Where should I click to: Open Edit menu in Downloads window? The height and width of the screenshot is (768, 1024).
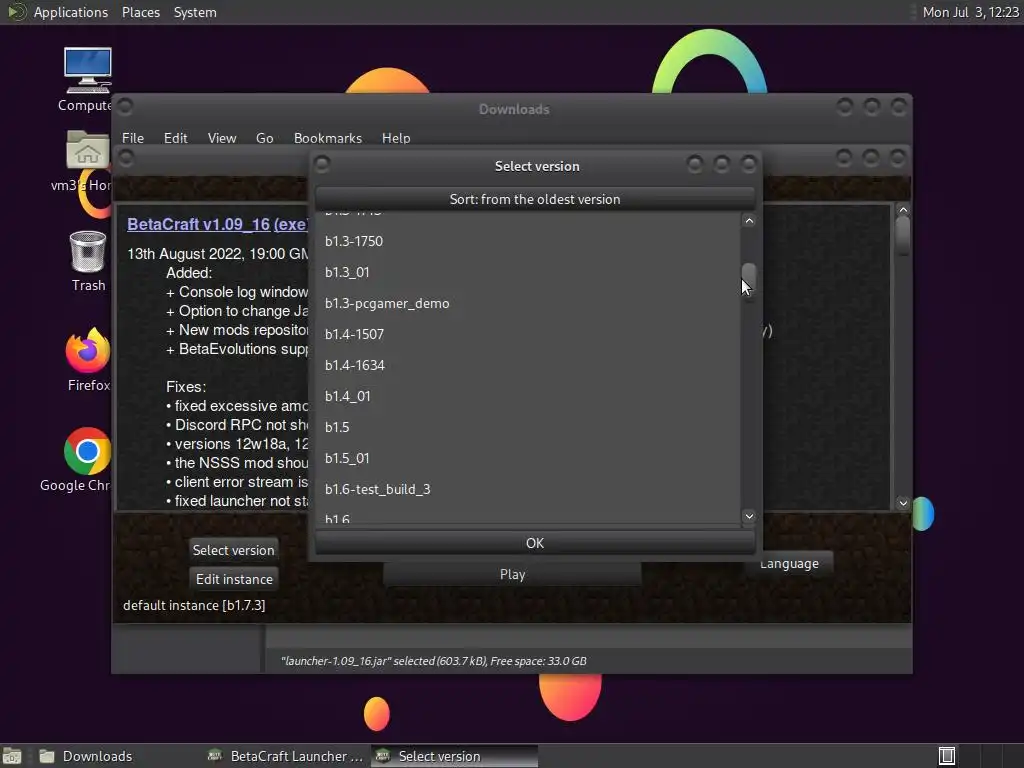tap(175, 138)
